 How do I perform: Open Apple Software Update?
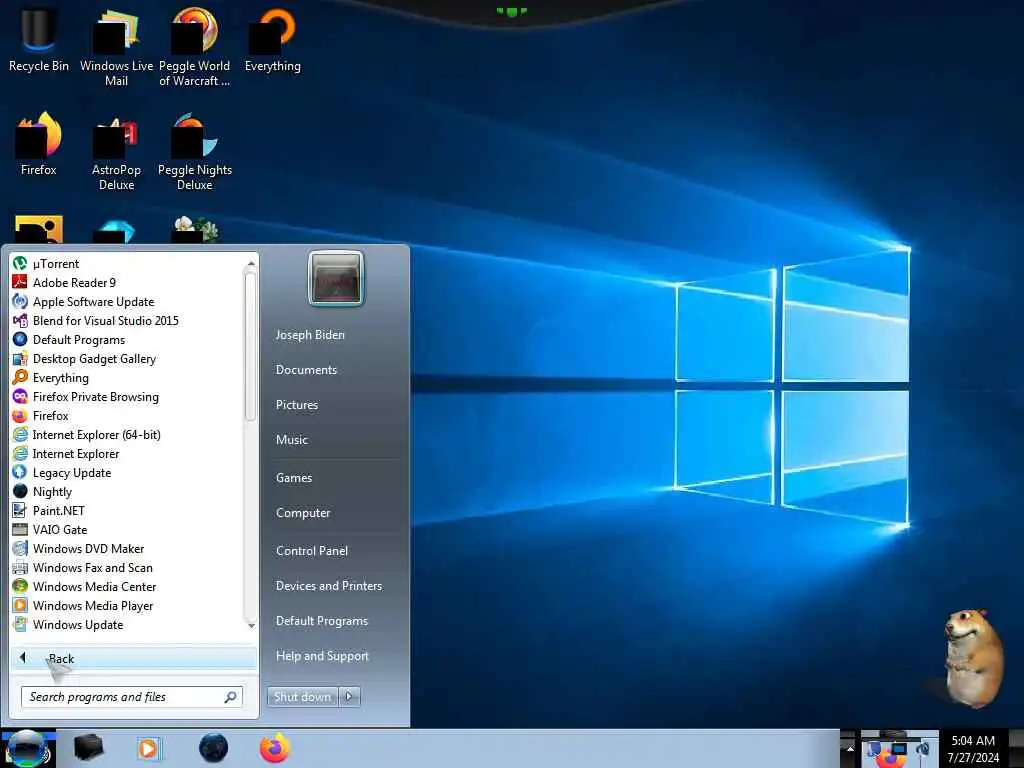click(93, 302)
